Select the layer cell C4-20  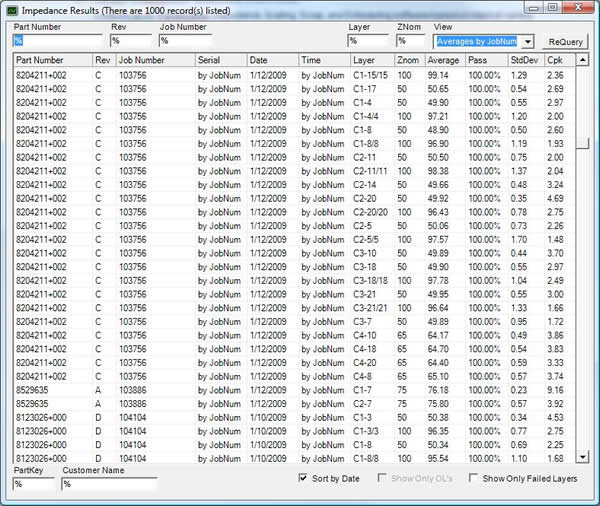[x=365, y=363]
